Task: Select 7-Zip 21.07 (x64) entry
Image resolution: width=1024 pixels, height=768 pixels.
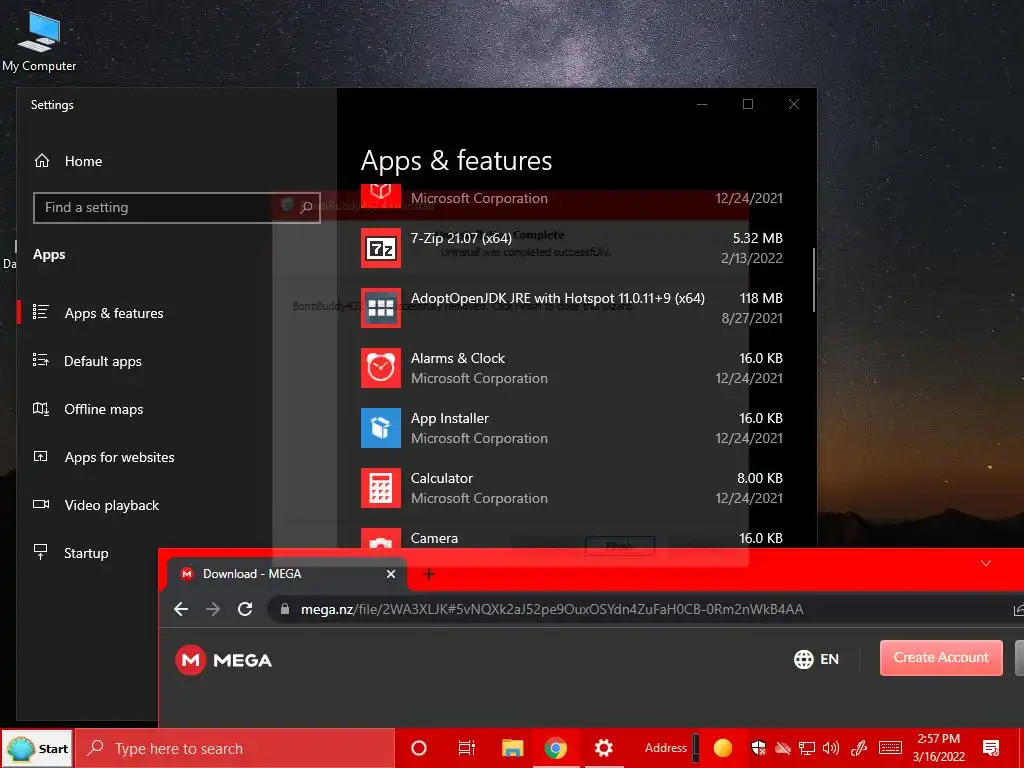Action: pos(572,248)
